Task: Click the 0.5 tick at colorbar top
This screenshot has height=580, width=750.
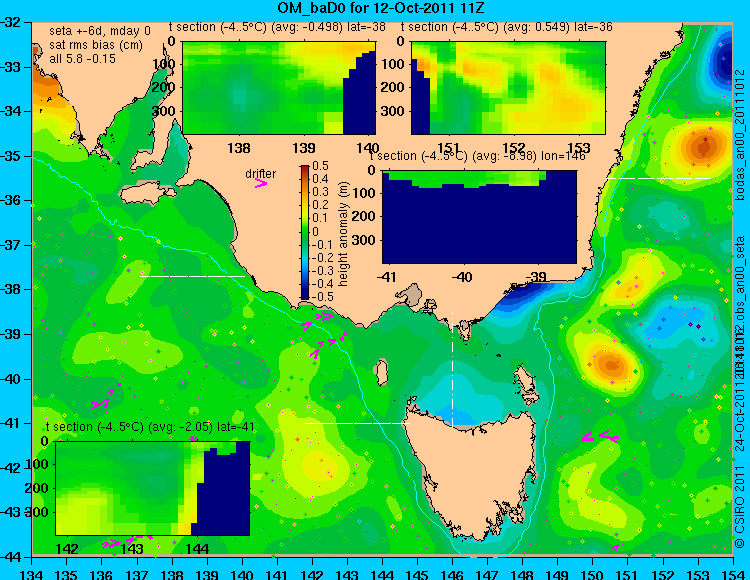Action: [x=321, y=166]
